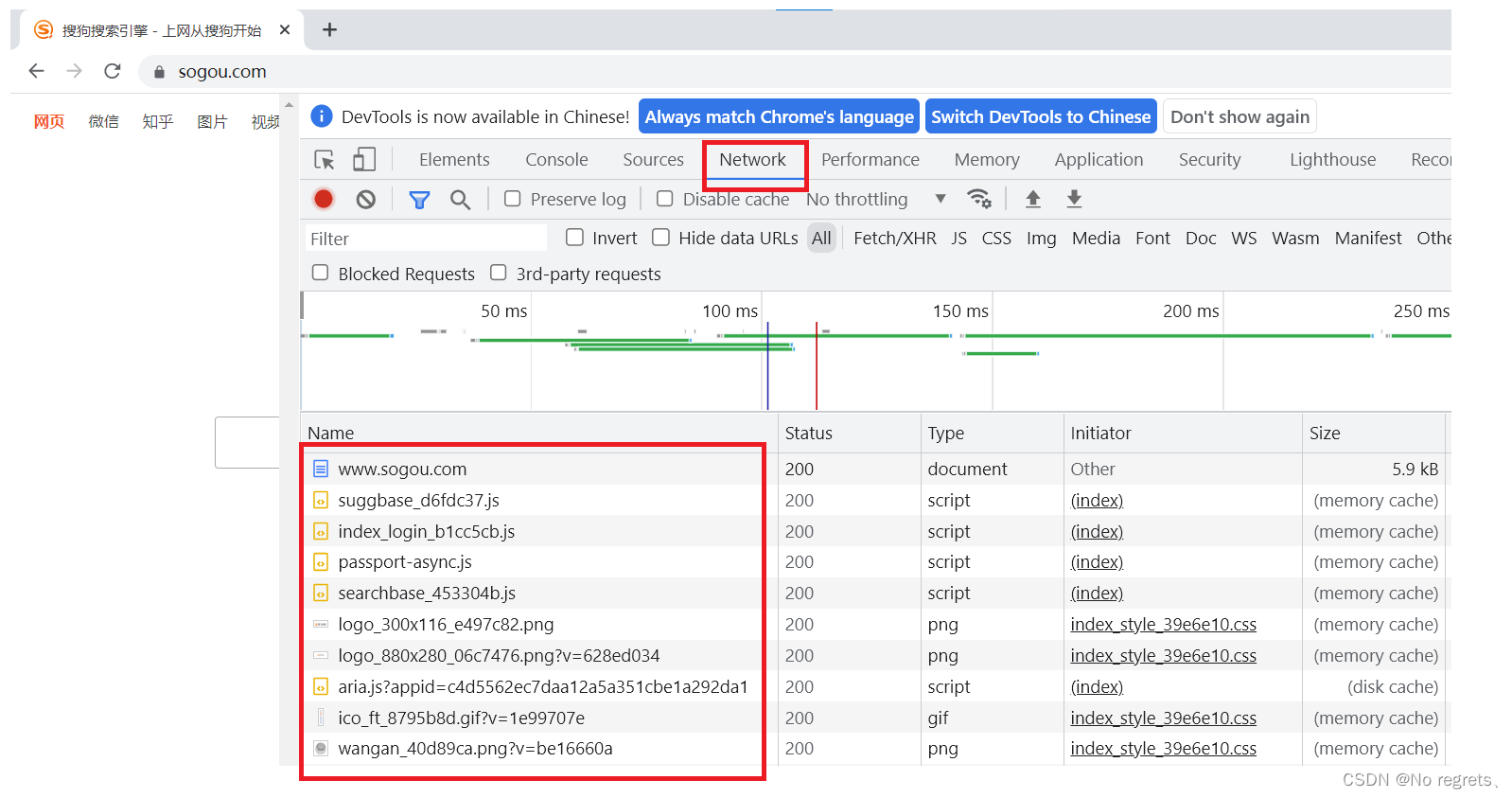Enable the Disable cache checkbox
Image resolution: width=1512 pixels, height=798 pixels.
coord(665,199)
